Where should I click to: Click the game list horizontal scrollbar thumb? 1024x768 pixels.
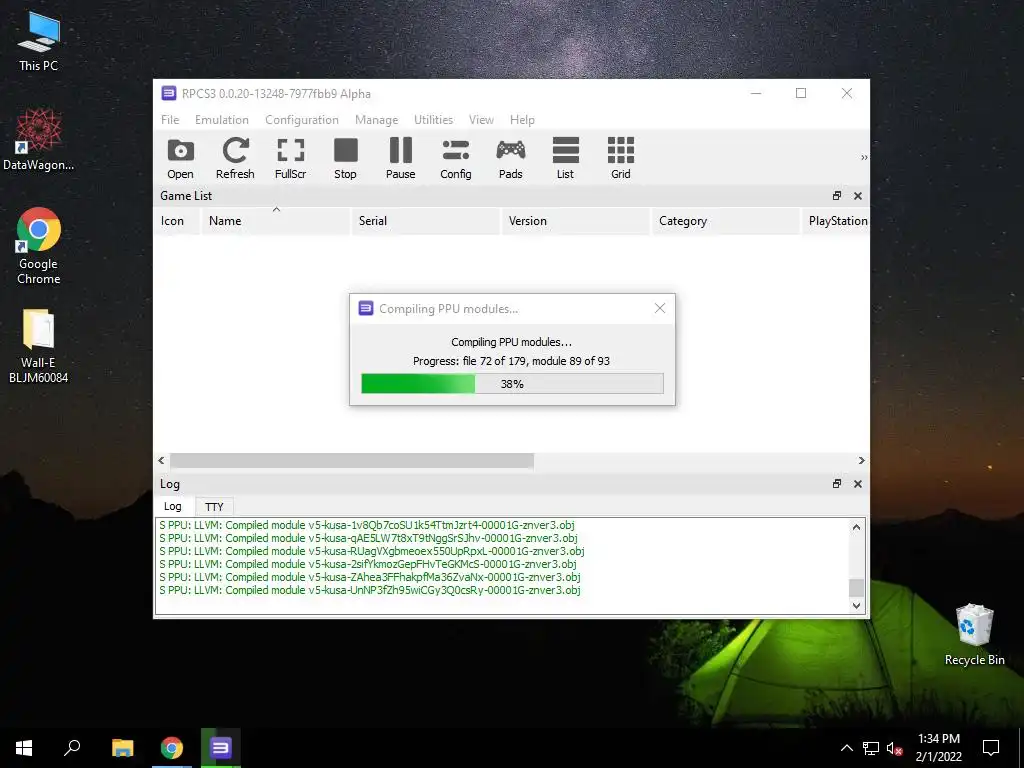[x=352, y=460]
